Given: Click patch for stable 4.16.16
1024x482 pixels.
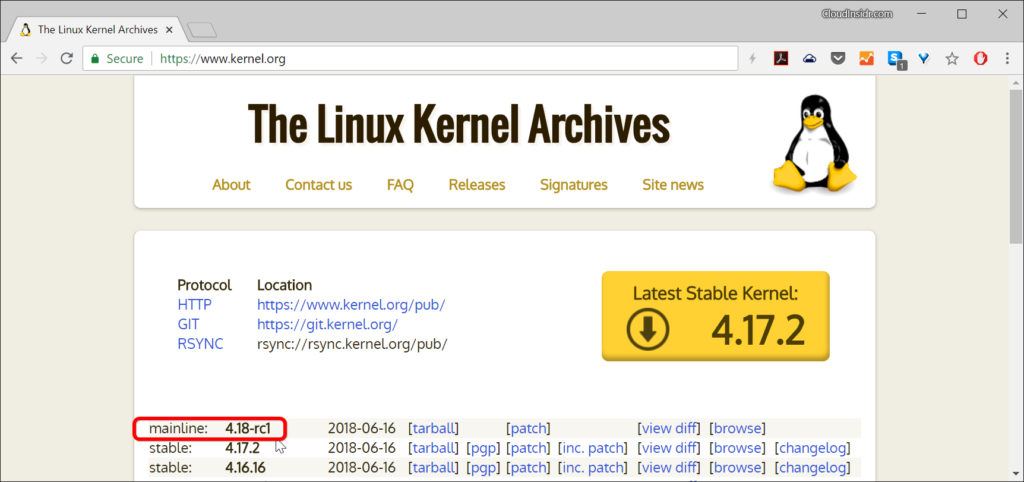Looking at the screenshot, I should tap(528, 468).
